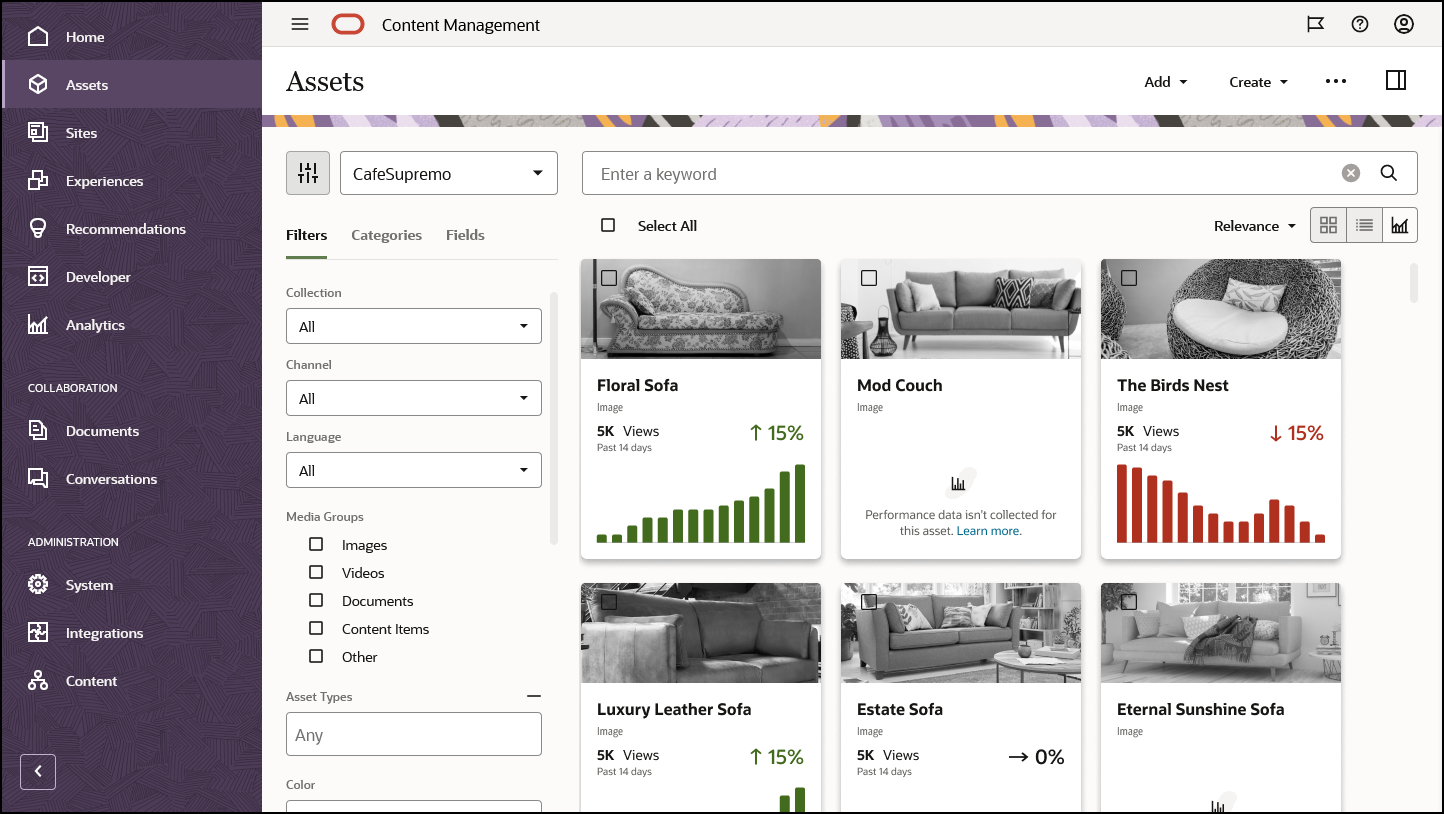This screenshot has width=1444, height=814.
Task: Click the Content hierarchy icon in the sidebar
Action: point(38,681)
